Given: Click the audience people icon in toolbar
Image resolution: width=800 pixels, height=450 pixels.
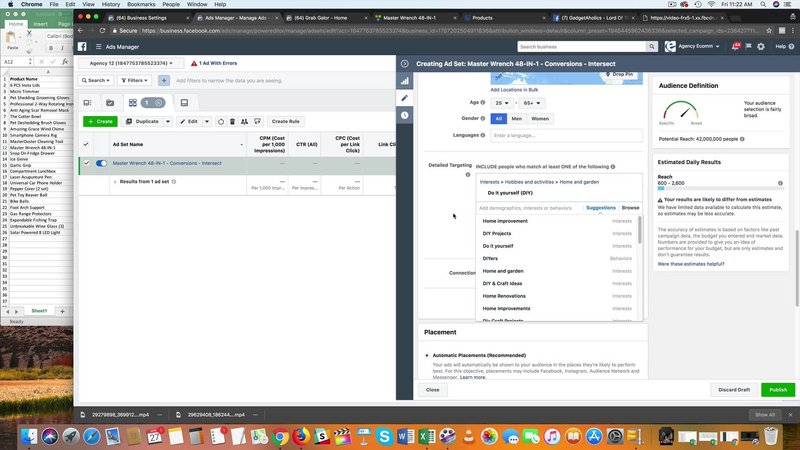Looking at the screenshot, I should (245, 121).
